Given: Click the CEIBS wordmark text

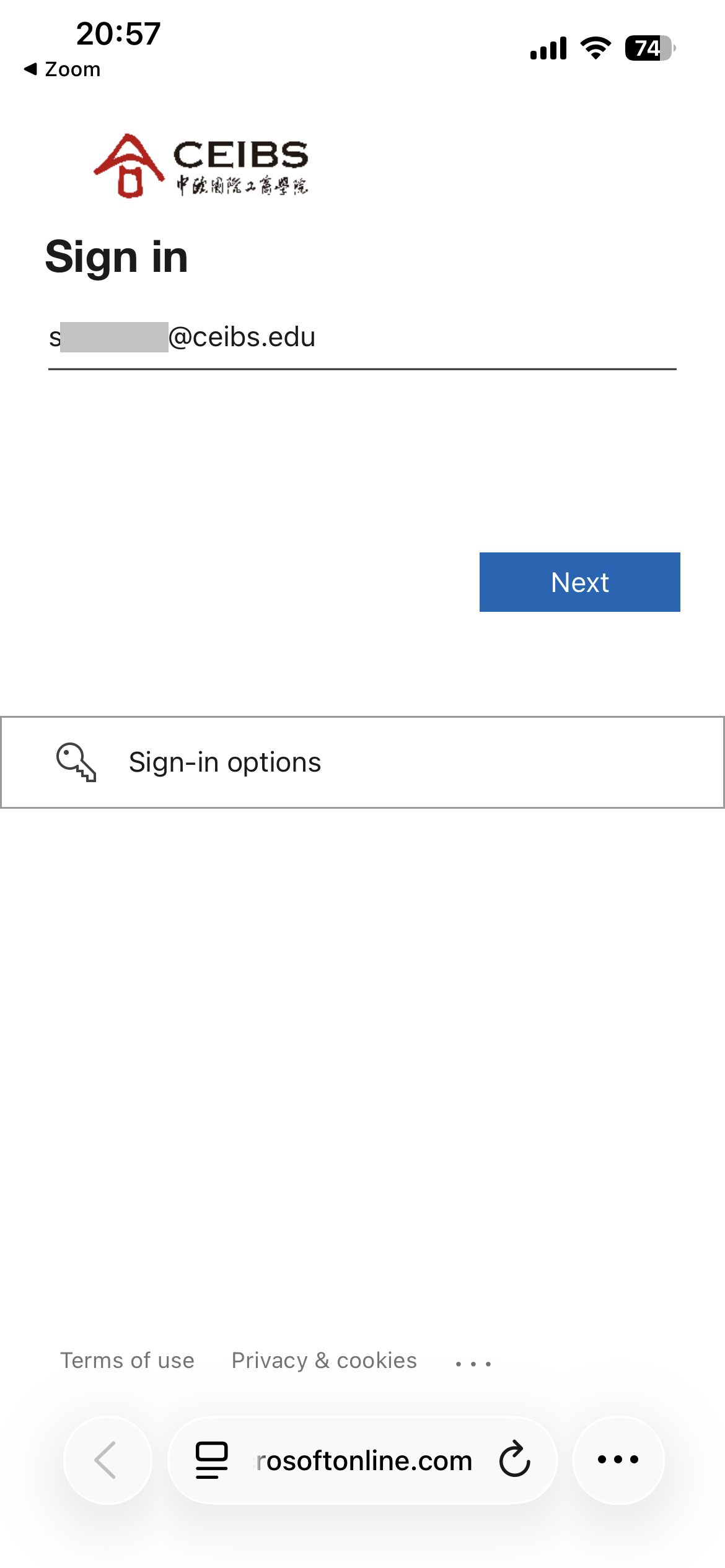Looking at the screenshot, I should click(240, 155).
